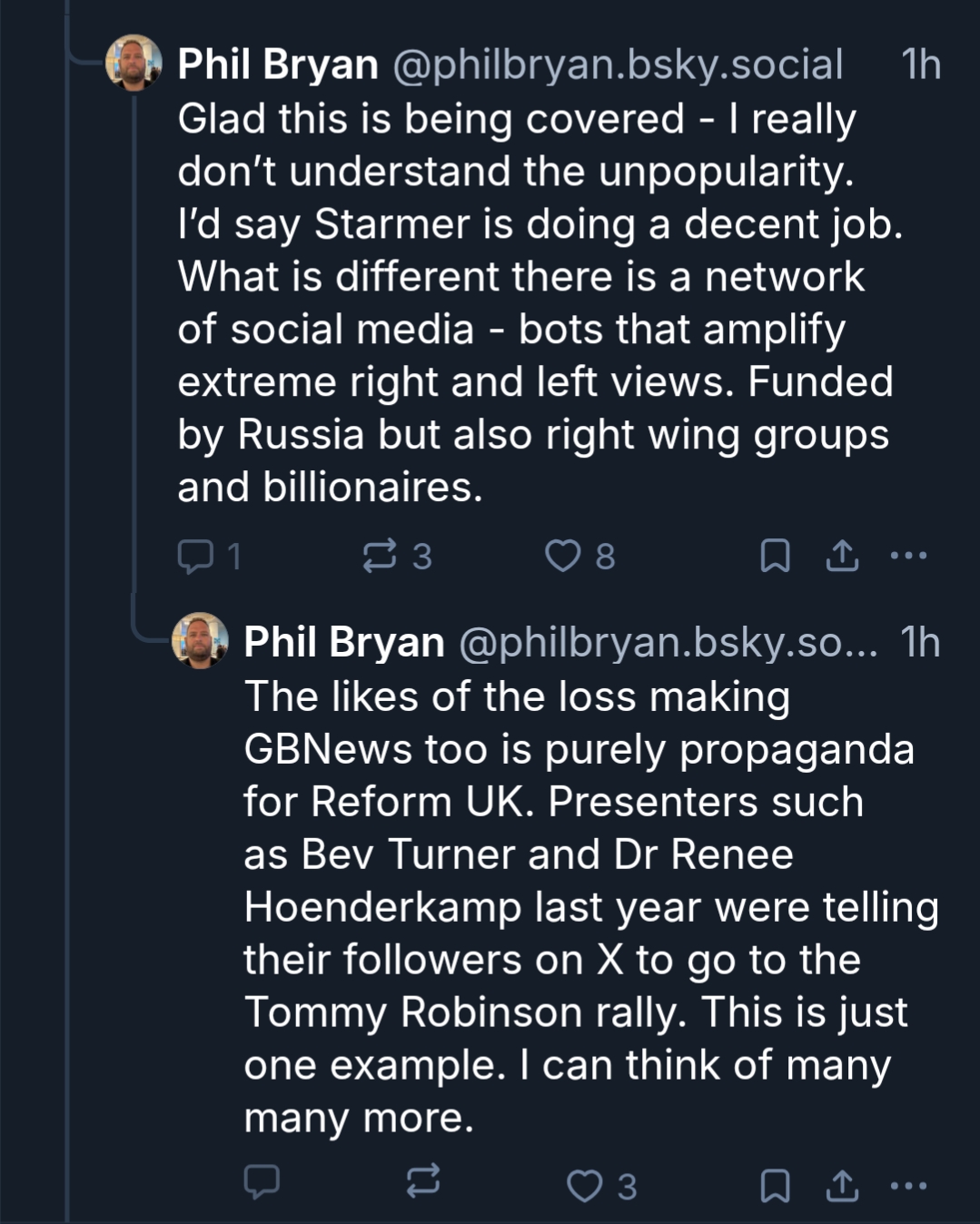
Task: Reply to the first Phil Bryan post
Action: tap(195, 556)
